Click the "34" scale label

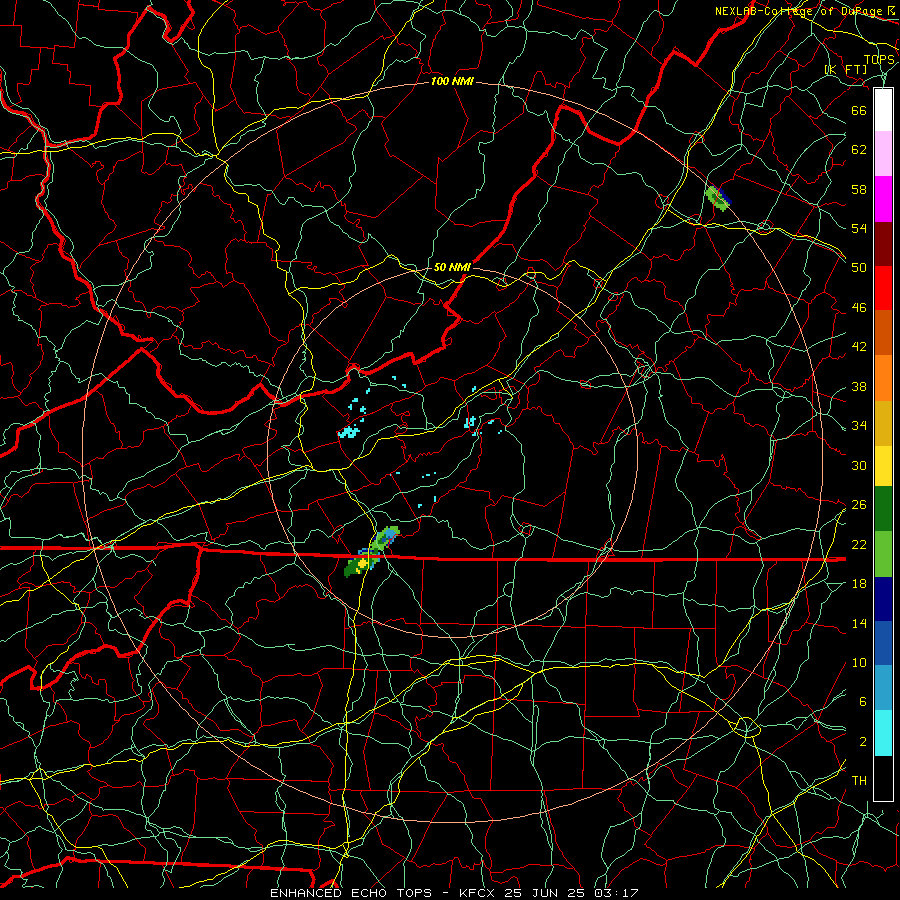tap(859, 426)
